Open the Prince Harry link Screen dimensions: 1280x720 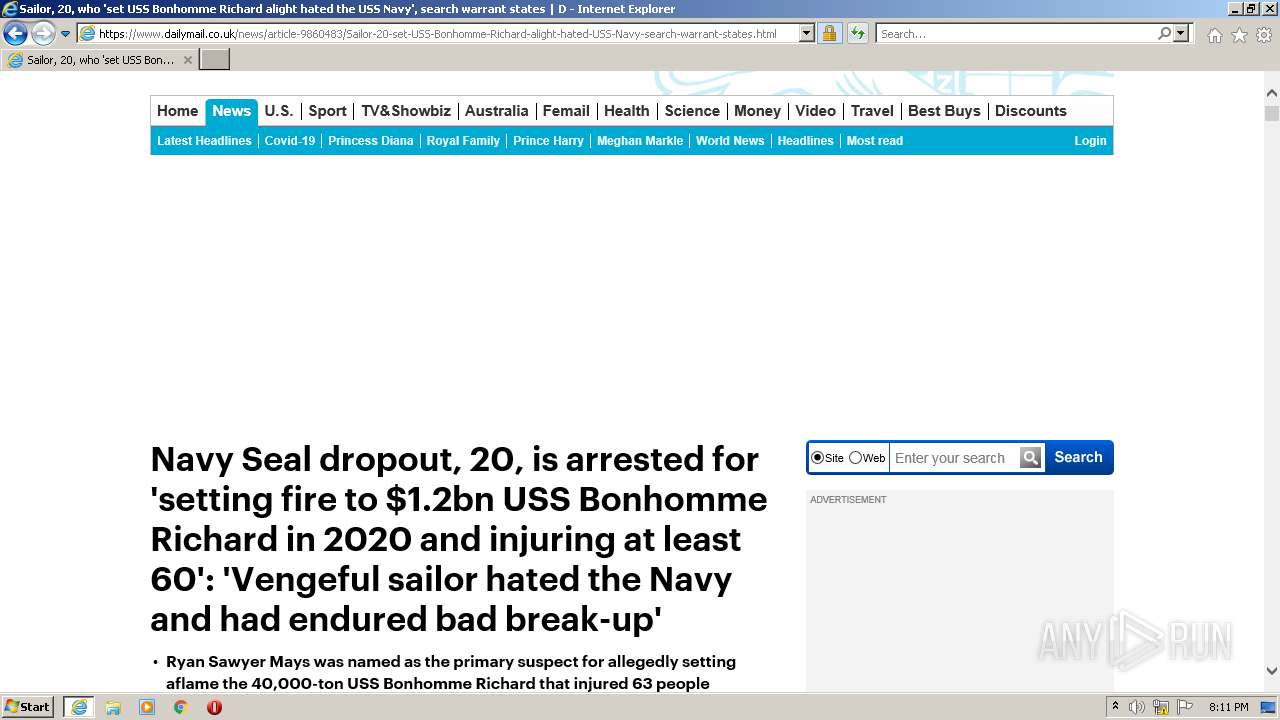[x=548, y=141]
